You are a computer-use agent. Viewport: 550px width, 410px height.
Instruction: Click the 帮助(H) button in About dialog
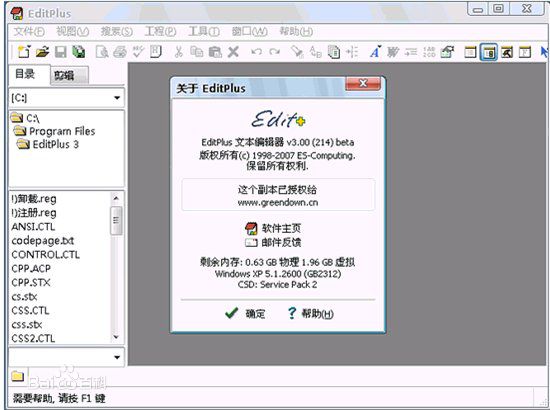[x=310, y=313]
